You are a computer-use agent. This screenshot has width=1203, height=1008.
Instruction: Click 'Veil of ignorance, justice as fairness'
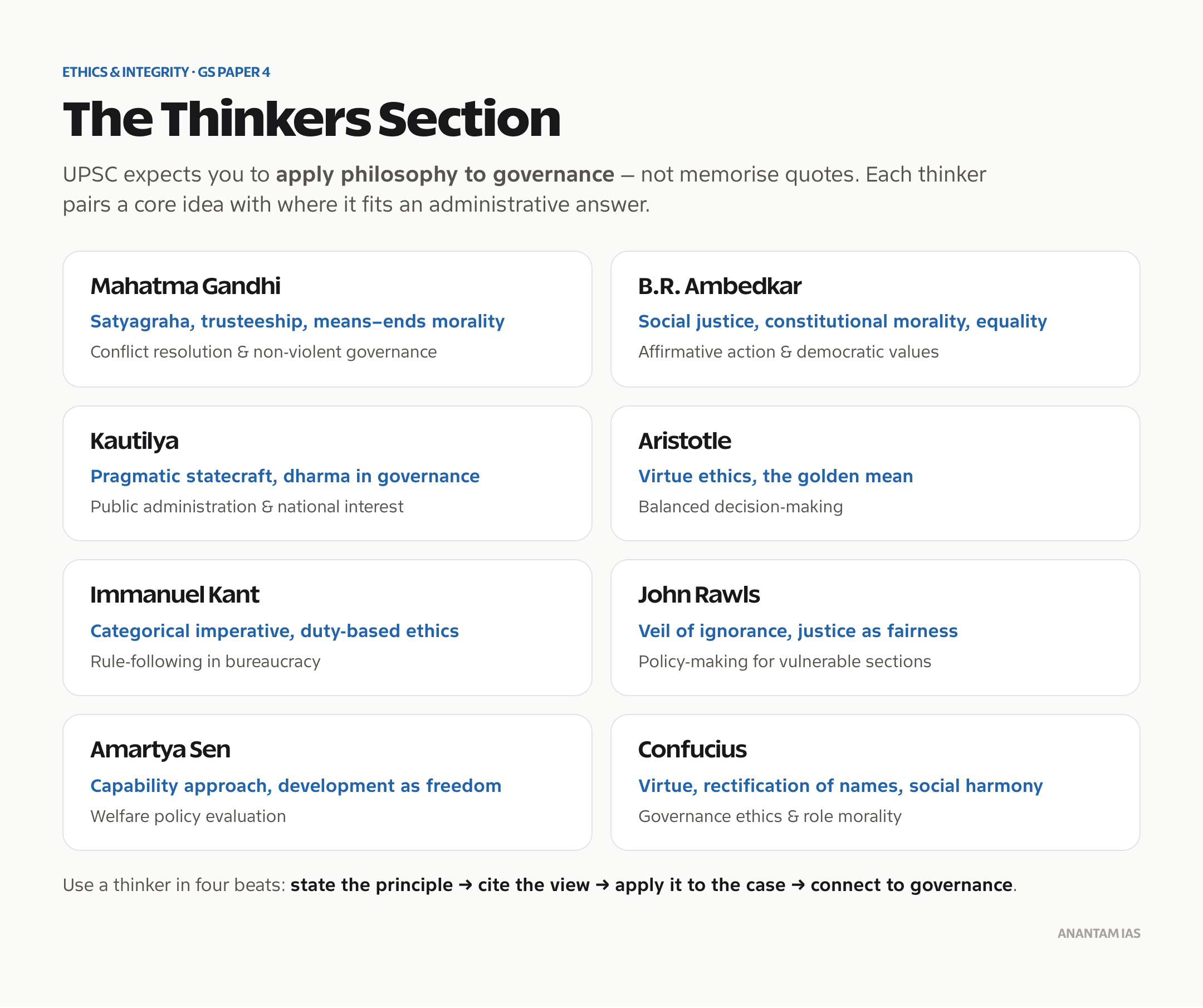click(x=798, y=631)
